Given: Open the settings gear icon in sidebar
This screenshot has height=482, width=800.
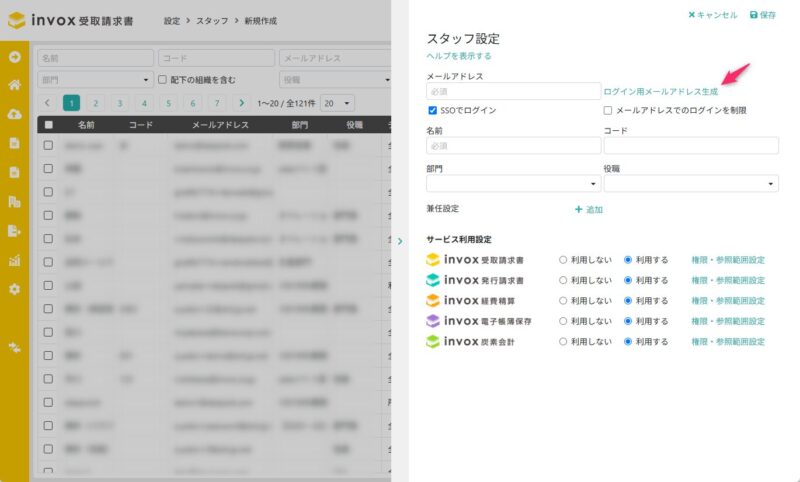Looking at the screenshot, I should [14, 289].
